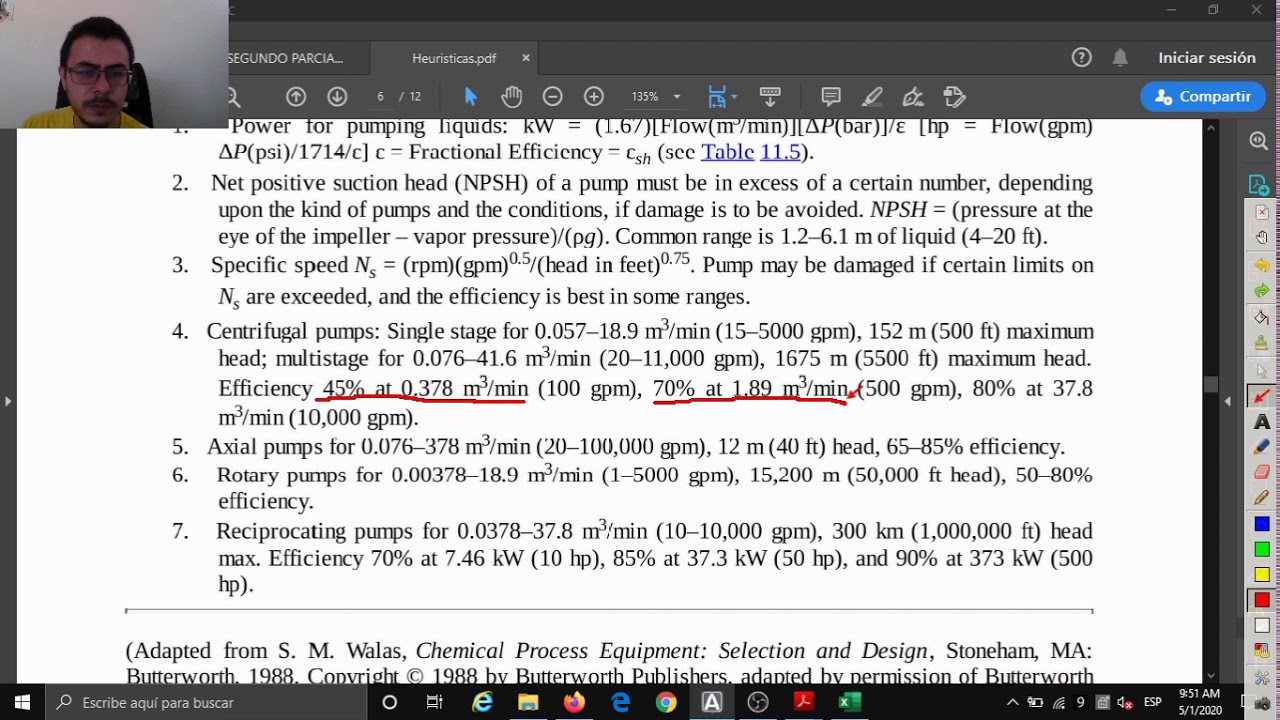Choose the stamp tool in annotation palette

[x=1262, y=343]
